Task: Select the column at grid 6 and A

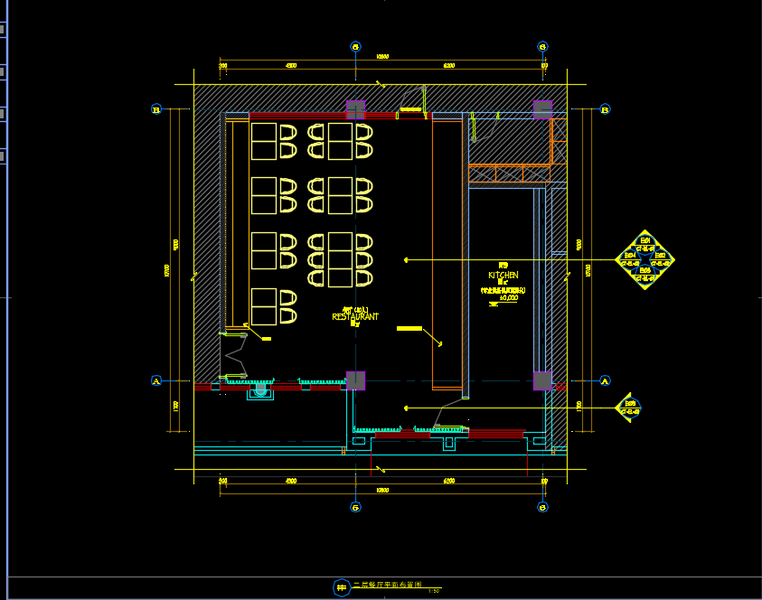Action: [x=542, y=381]
